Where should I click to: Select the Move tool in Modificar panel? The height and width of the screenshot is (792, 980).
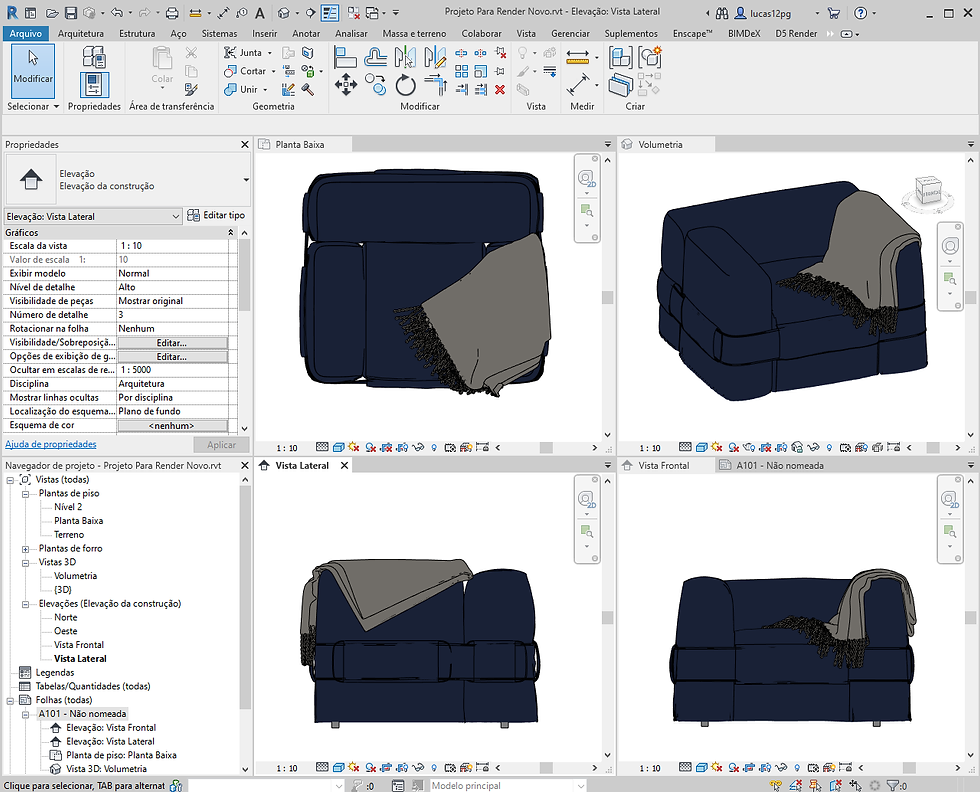tap(346, 84)
